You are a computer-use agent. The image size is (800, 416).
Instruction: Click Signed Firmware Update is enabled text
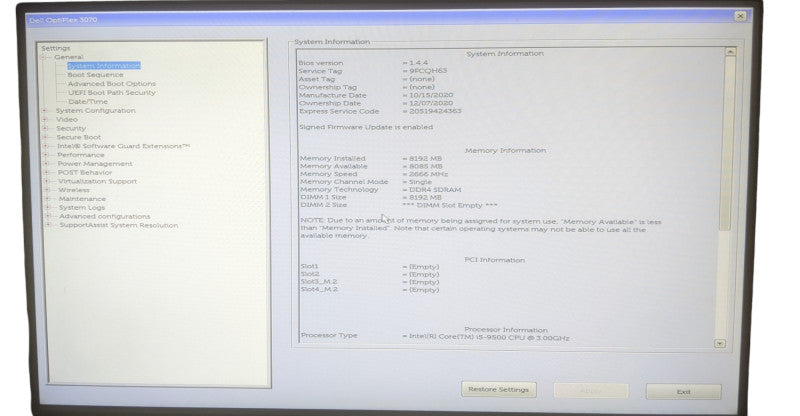click(x=366, y=127)
